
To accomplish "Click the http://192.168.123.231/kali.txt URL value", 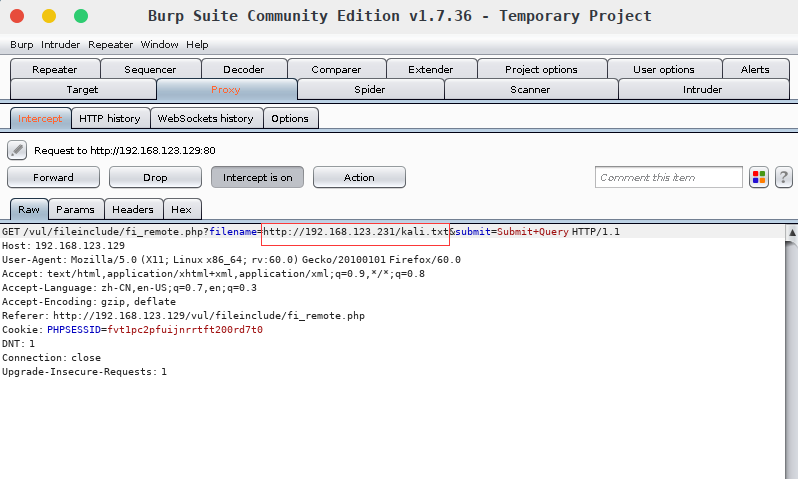I will pyautogui.click(x=356, y=232).
